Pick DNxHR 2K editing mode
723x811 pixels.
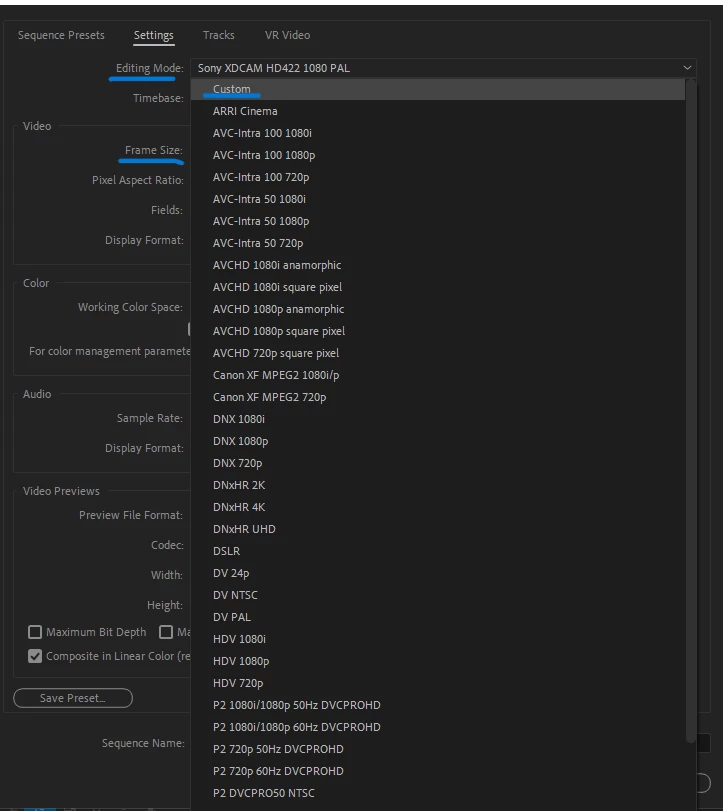(438, 485)
